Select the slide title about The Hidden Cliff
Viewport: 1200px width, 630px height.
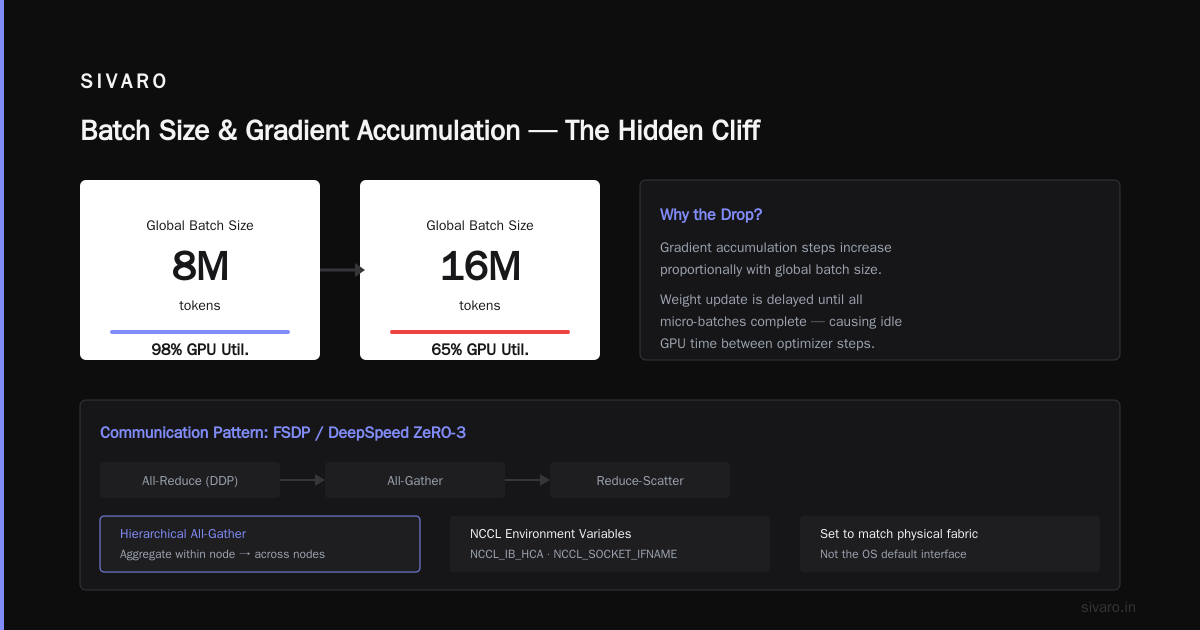pos(420,131)
